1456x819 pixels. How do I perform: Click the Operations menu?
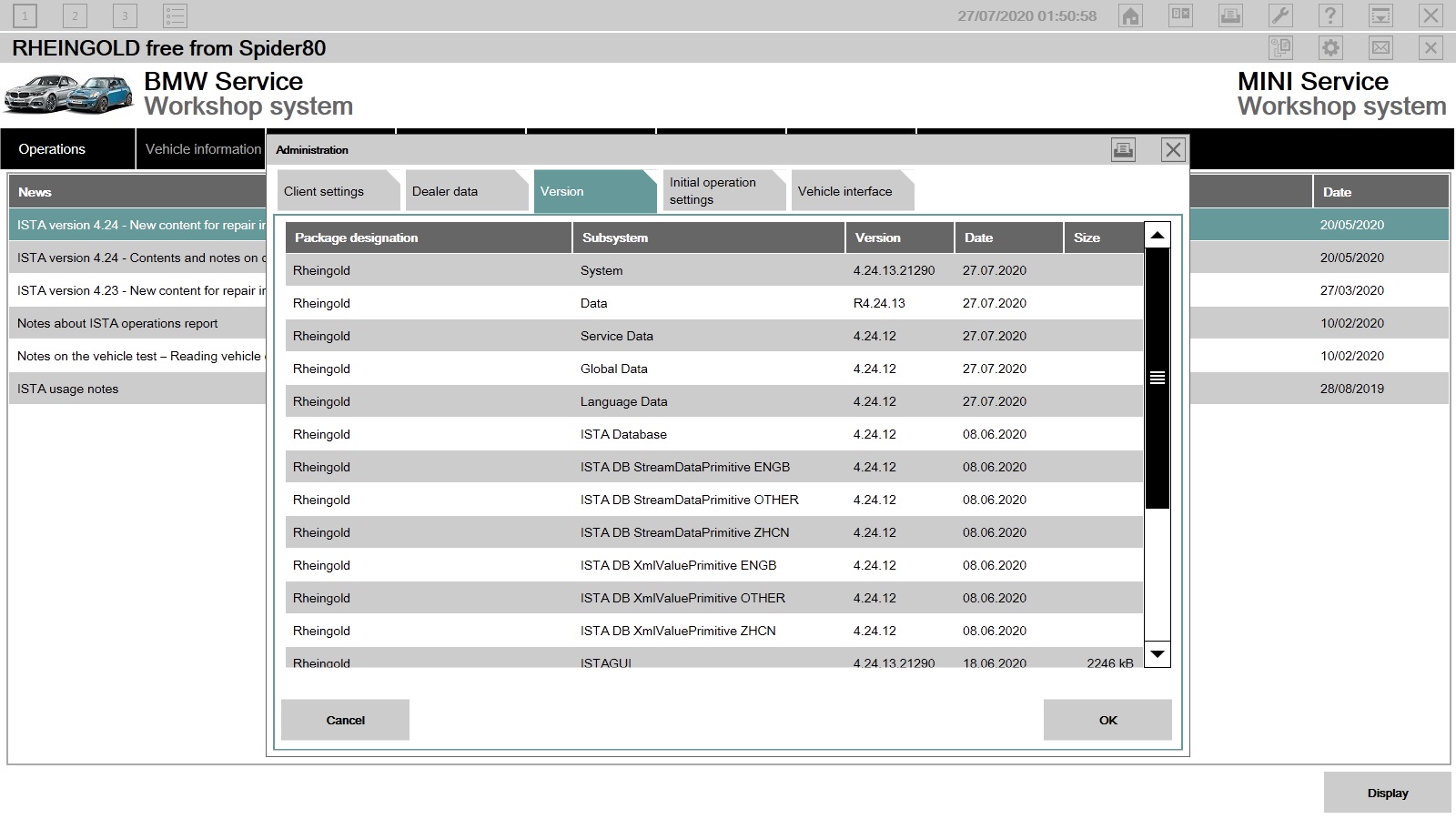click(x=51, y=148)
